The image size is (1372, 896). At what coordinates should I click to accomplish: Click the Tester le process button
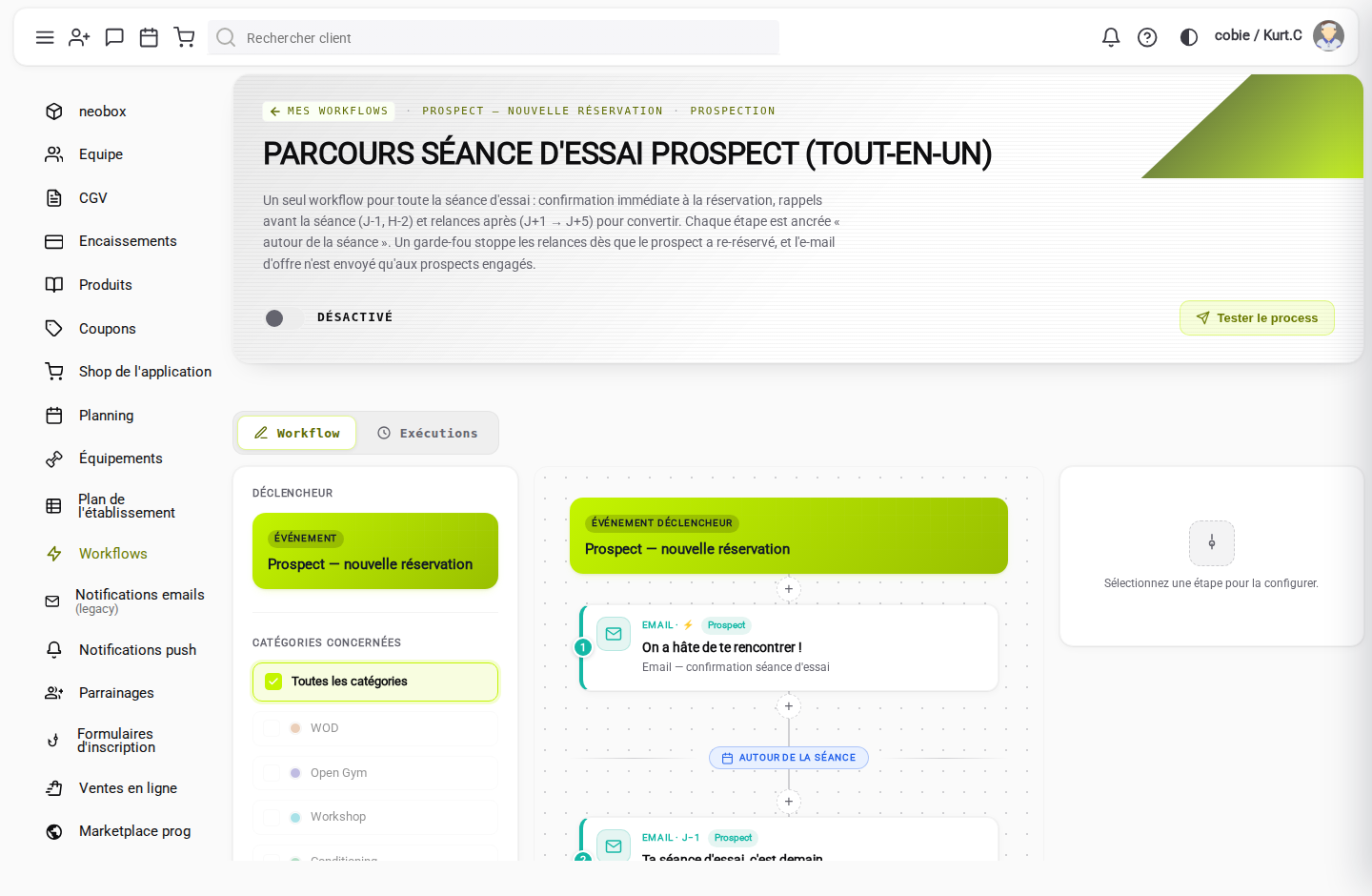coord(1257,318)
